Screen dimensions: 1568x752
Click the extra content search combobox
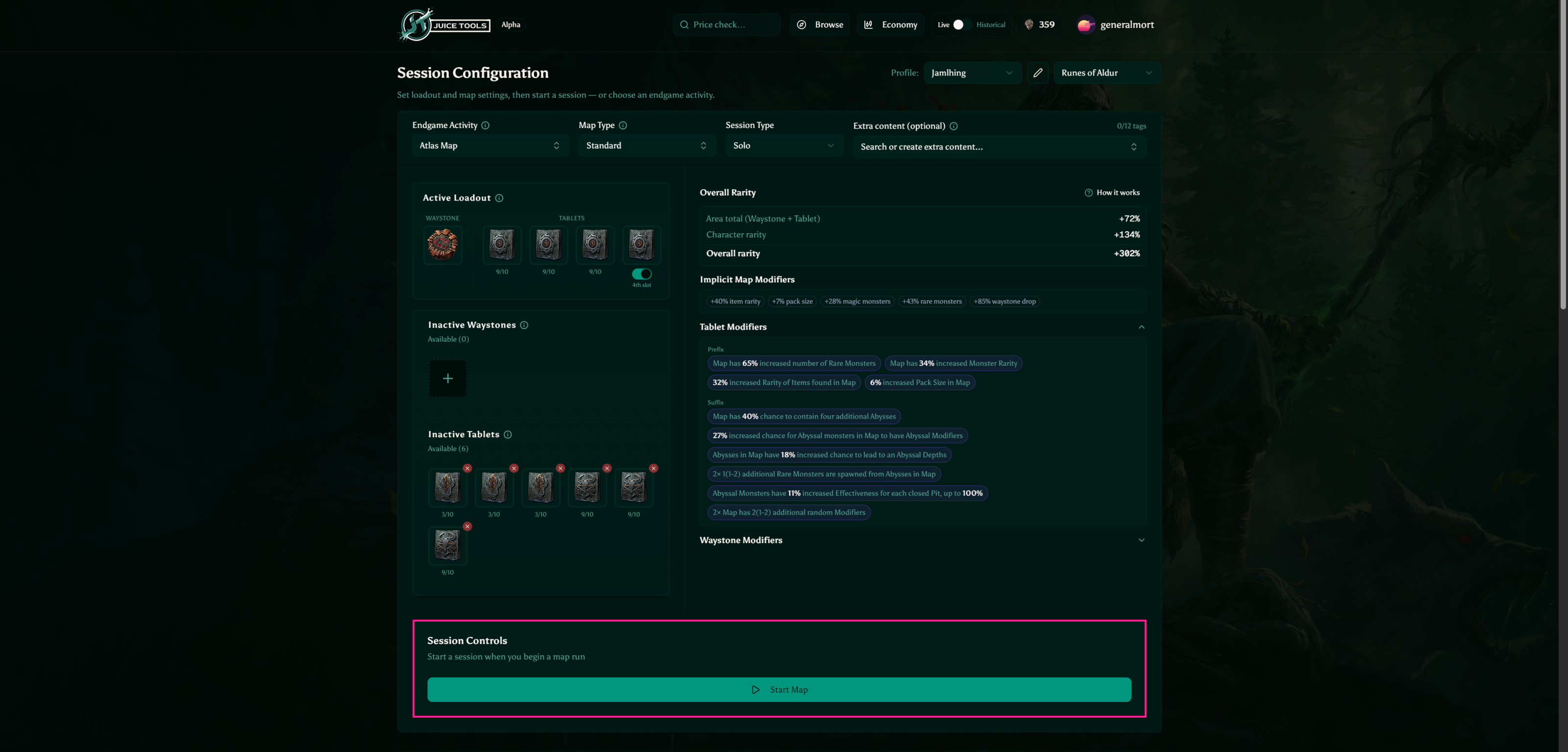[x=1000, y=147]
